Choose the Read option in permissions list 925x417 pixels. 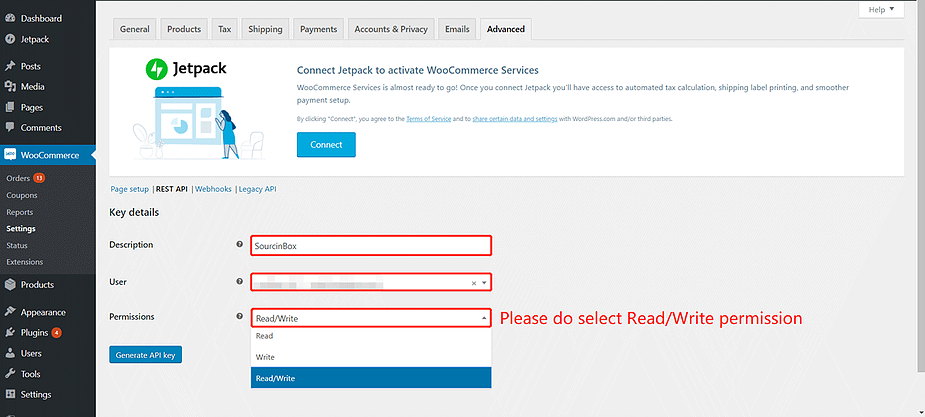pyautogui.click(x=371, y=336)
